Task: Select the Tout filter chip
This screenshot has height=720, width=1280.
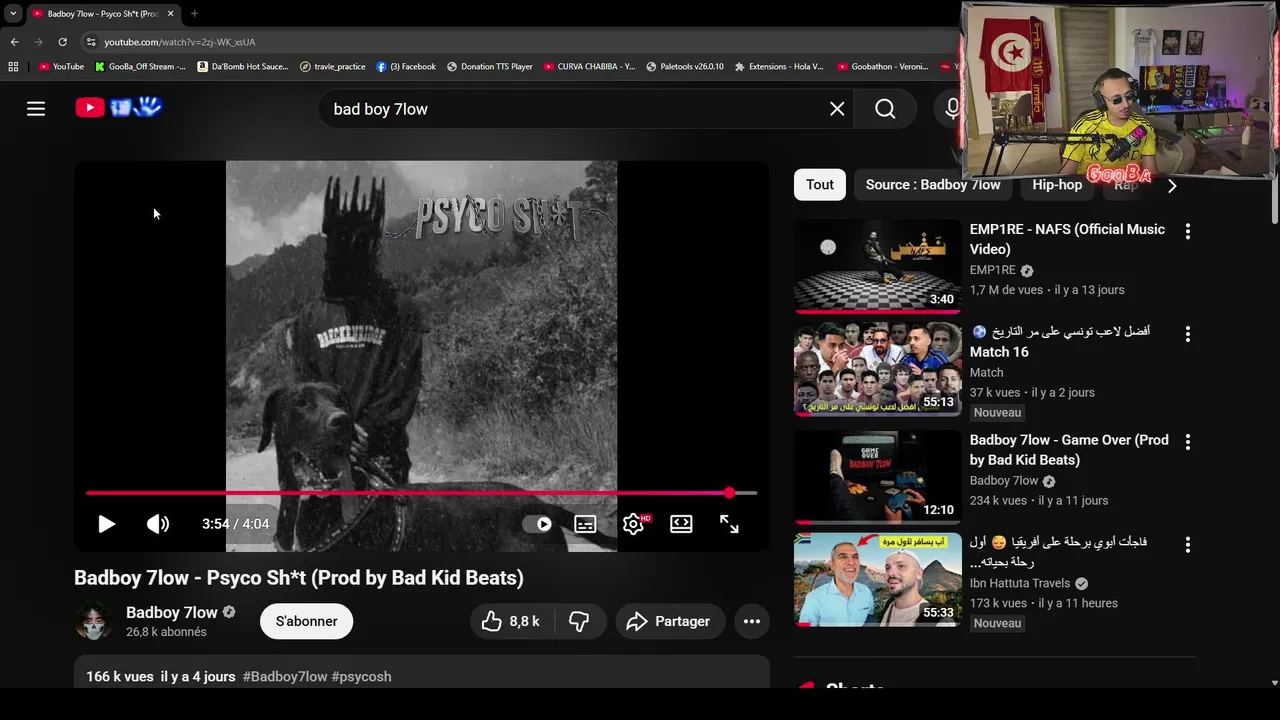Action: [820, 184]
